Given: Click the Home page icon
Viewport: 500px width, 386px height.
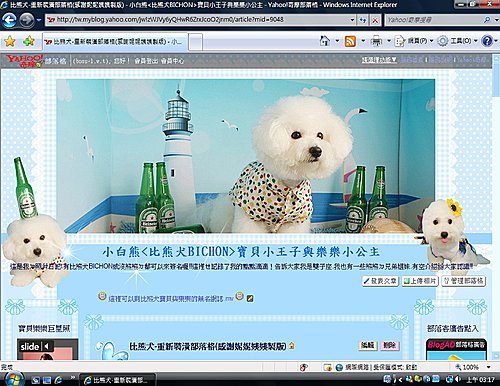Looking at the screenshot, I should (x=325, y=41).
